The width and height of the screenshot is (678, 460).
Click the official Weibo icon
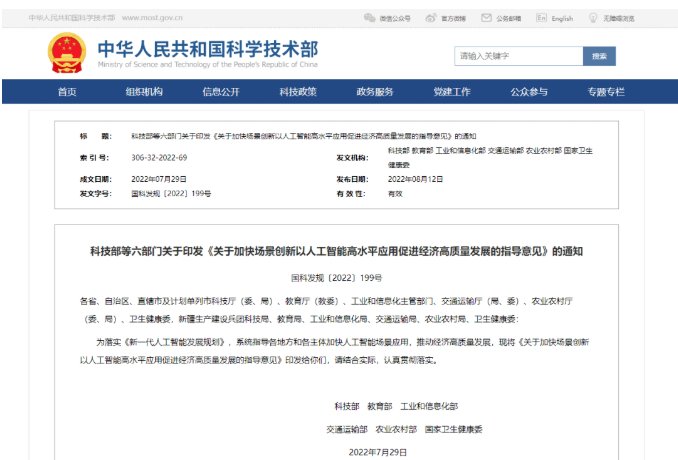pyautogui.click(x=430, y=18)
